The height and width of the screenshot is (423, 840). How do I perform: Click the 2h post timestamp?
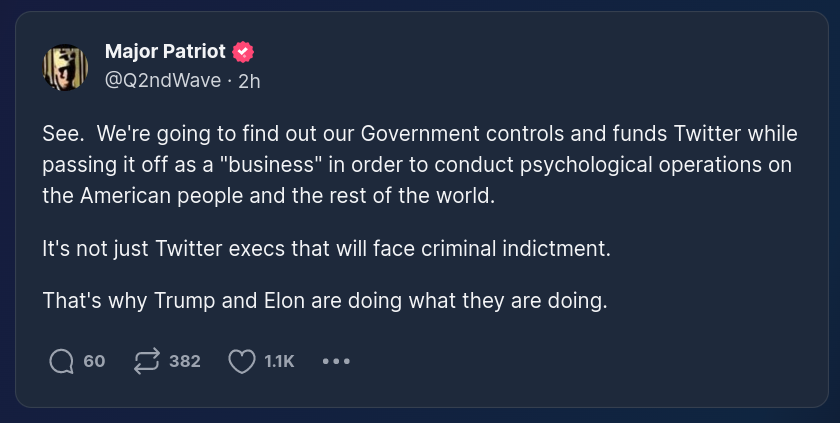(x=249, y=81)
